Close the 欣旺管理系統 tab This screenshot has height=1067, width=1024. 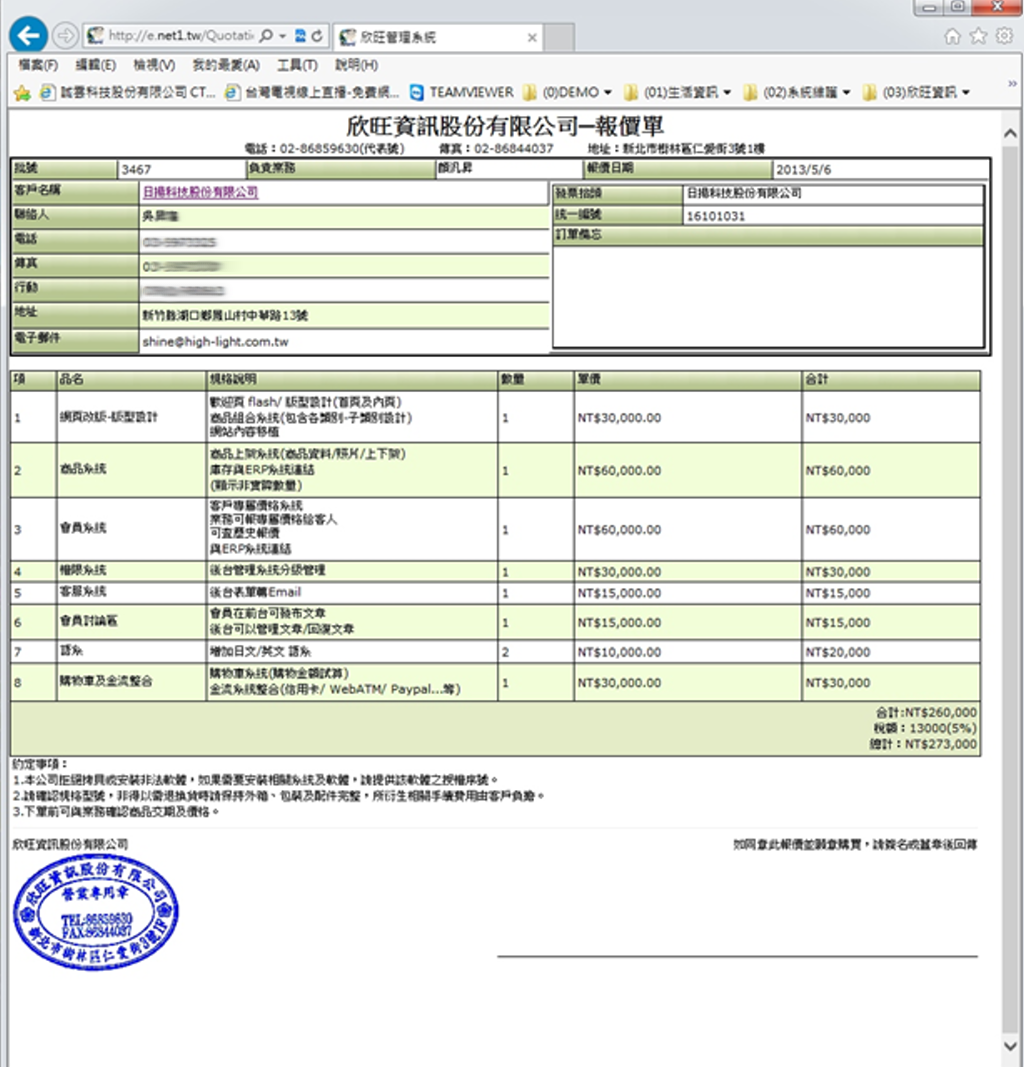[x=532, y=37]
